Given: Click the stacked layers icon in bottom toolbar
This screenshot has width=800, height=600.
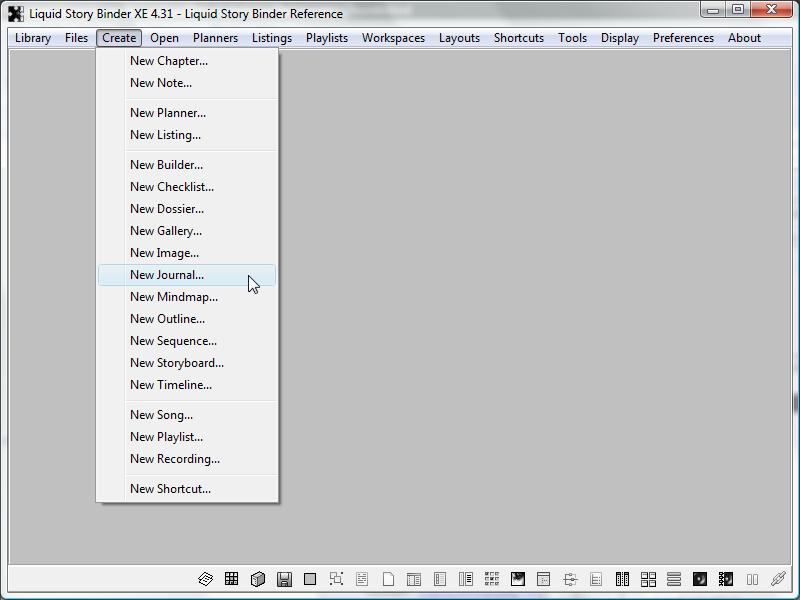Looking at the screenshot, I should (206, 579).
